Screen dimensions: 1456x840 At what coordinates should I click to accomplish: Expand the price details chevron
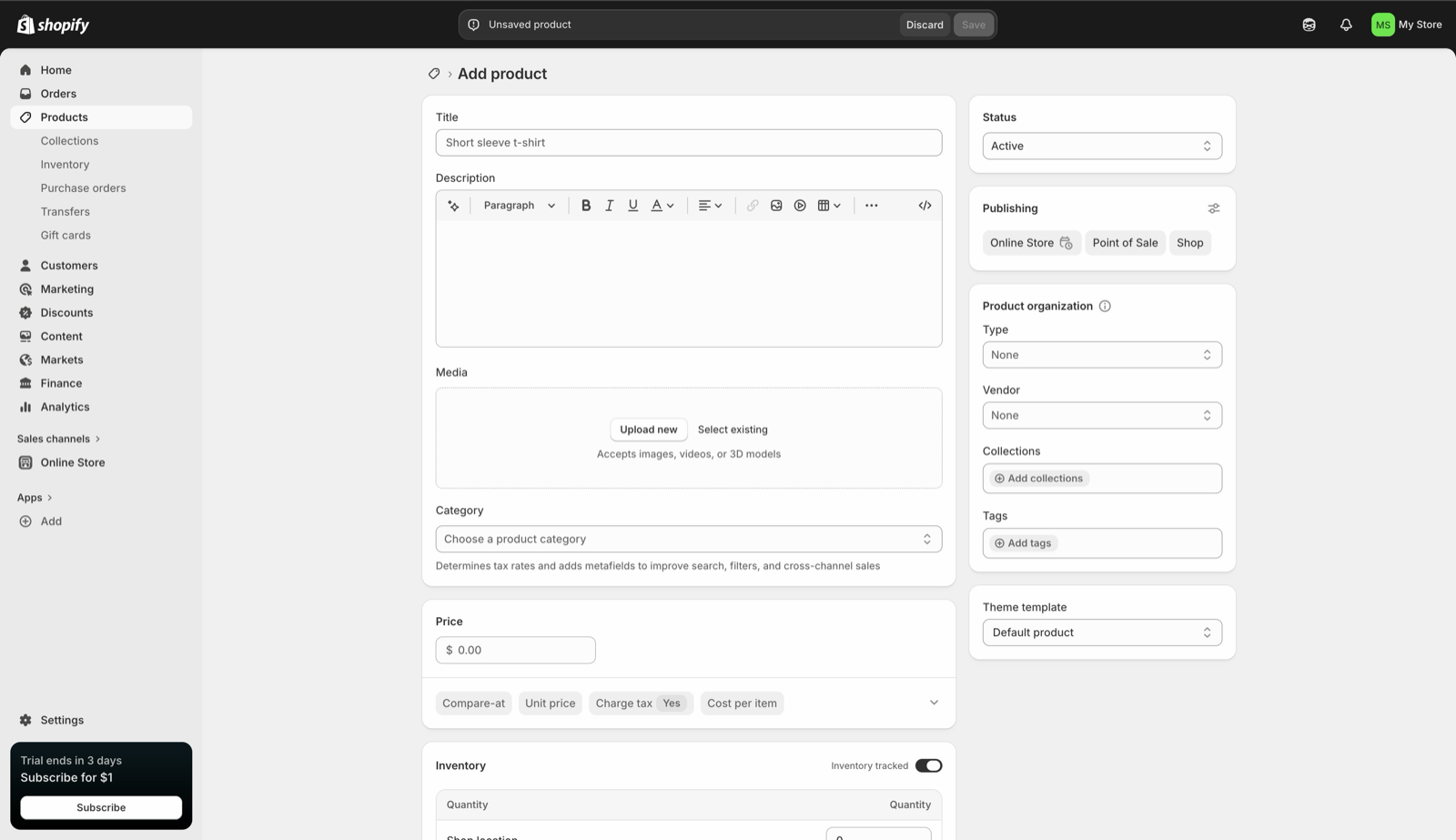coord(934,703)
